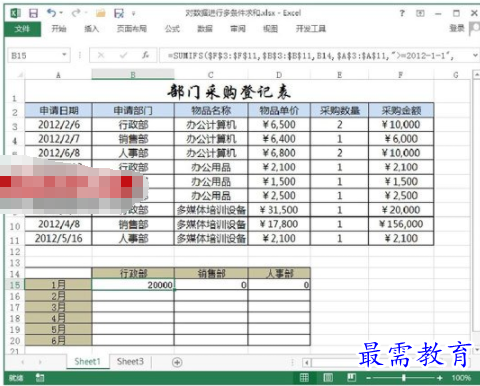
Task: Expand the Name Box dropdown
Action: click(64, 55)
